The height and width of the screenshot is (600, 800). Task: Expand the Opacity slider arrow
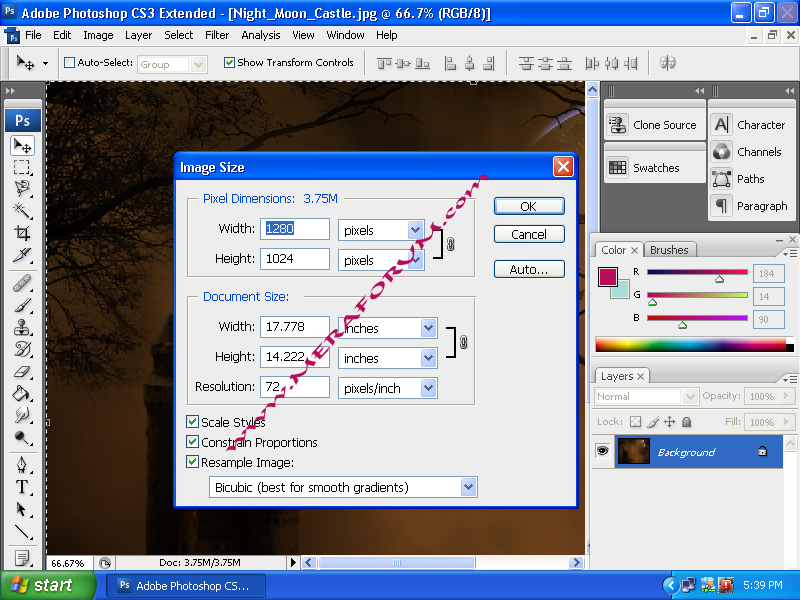[x=785, y=396]
